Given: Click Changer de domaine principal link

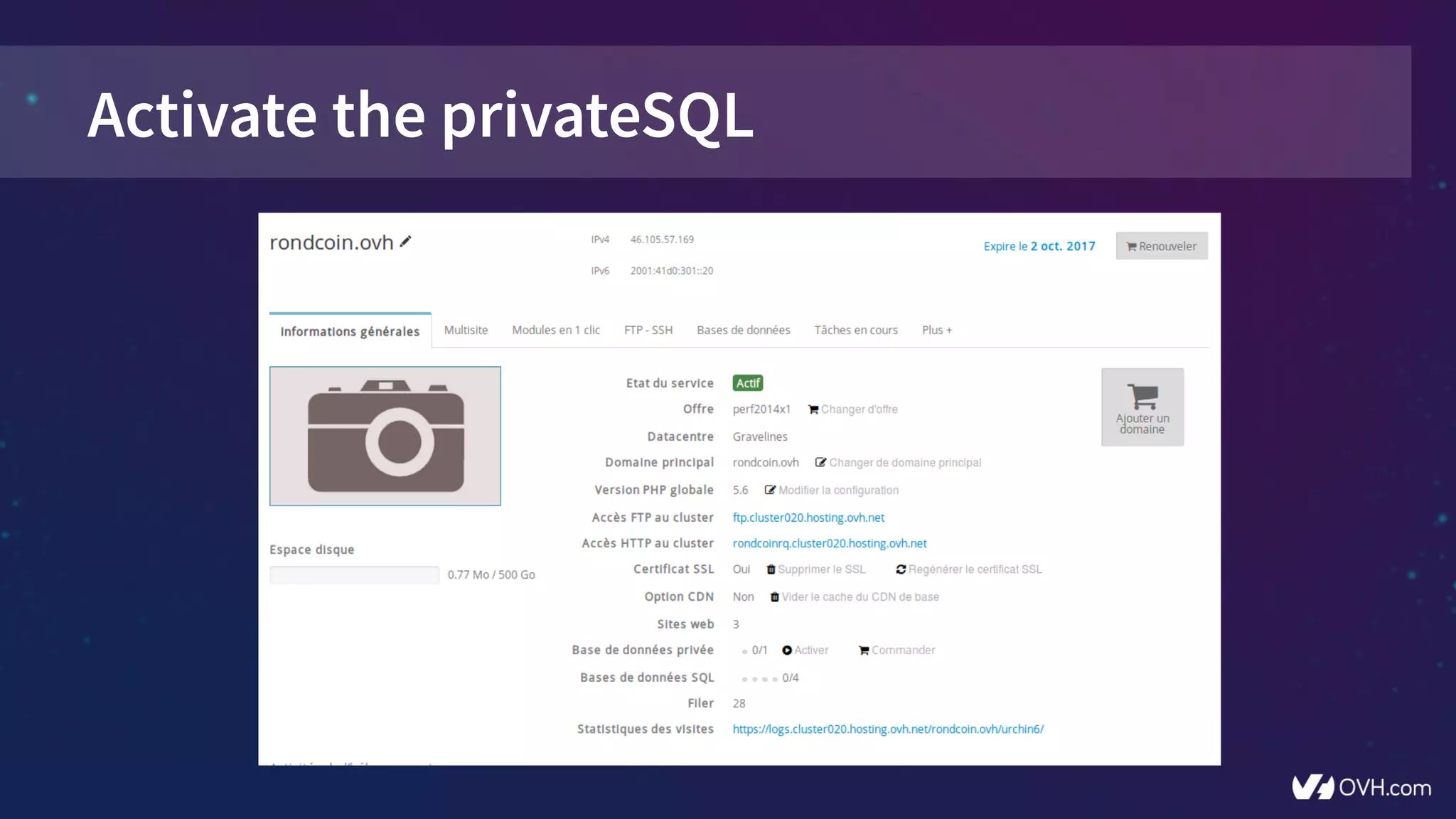Looking at the screenshot, I should tap(898, 463).
